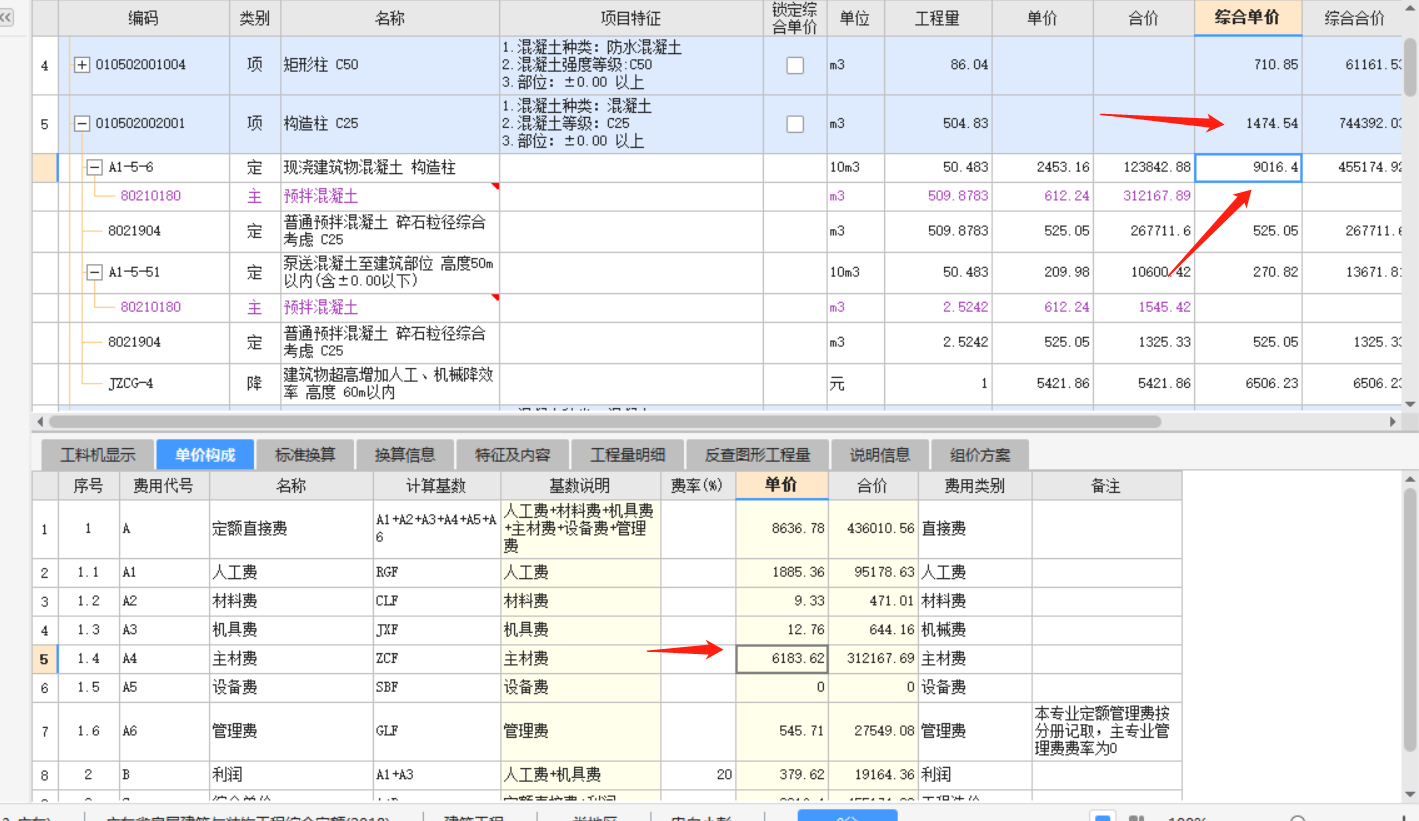Switch to the 说明信息 tab
This screenshot has height=821, width=1419.
[x=880, y=455]
